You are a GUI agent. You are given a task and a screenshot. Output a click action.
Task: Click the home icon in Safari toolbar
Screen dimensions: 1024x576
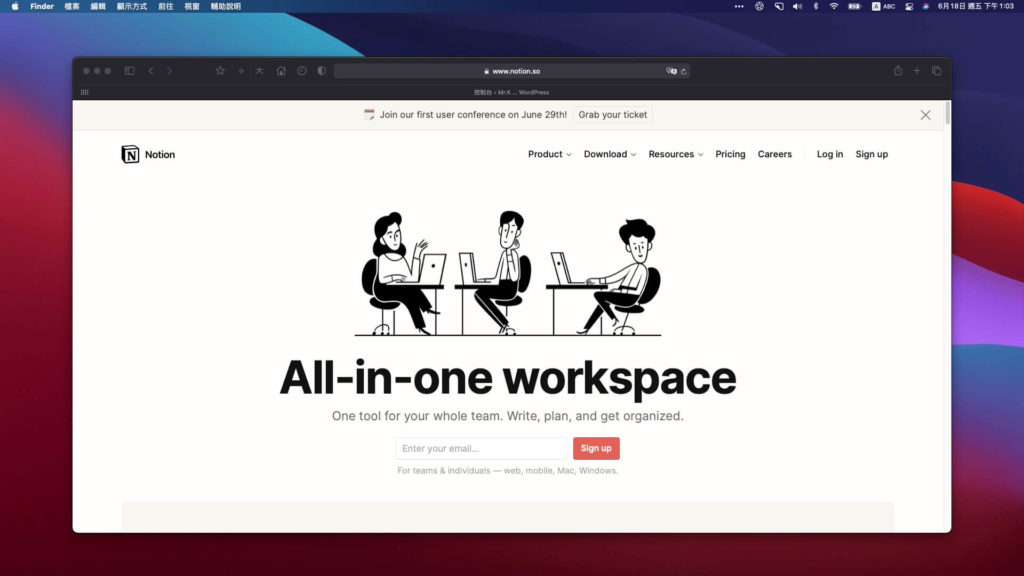281,71
